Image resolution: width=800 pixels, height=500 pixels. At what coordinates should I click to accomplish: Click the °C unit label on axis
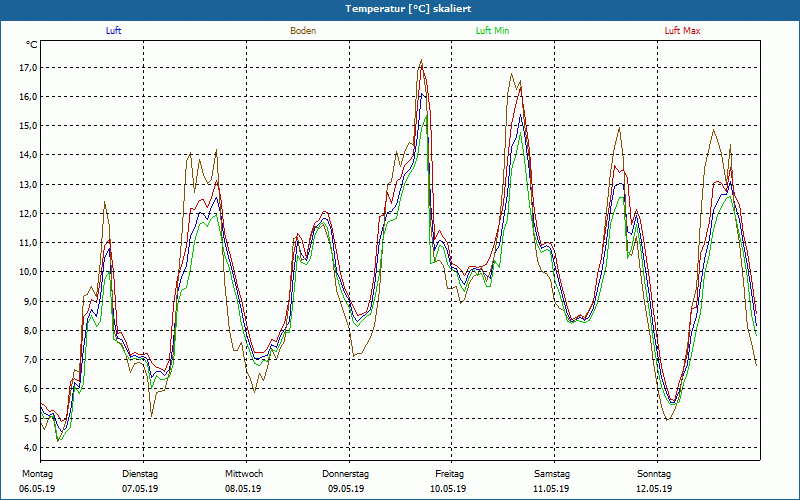(32, 45)
